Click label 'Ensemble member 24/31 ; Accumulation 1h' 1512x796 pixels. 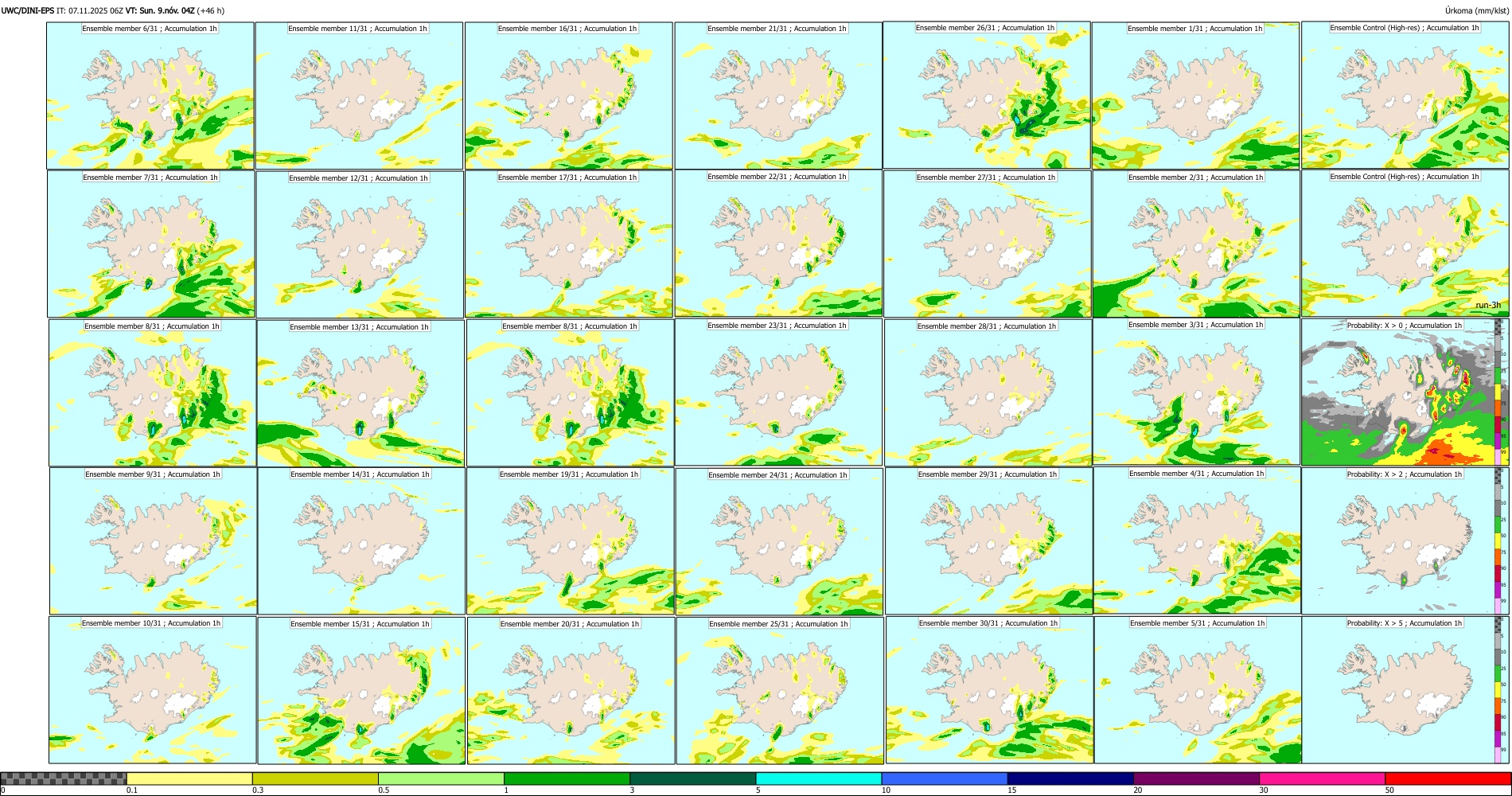point(778,475)
